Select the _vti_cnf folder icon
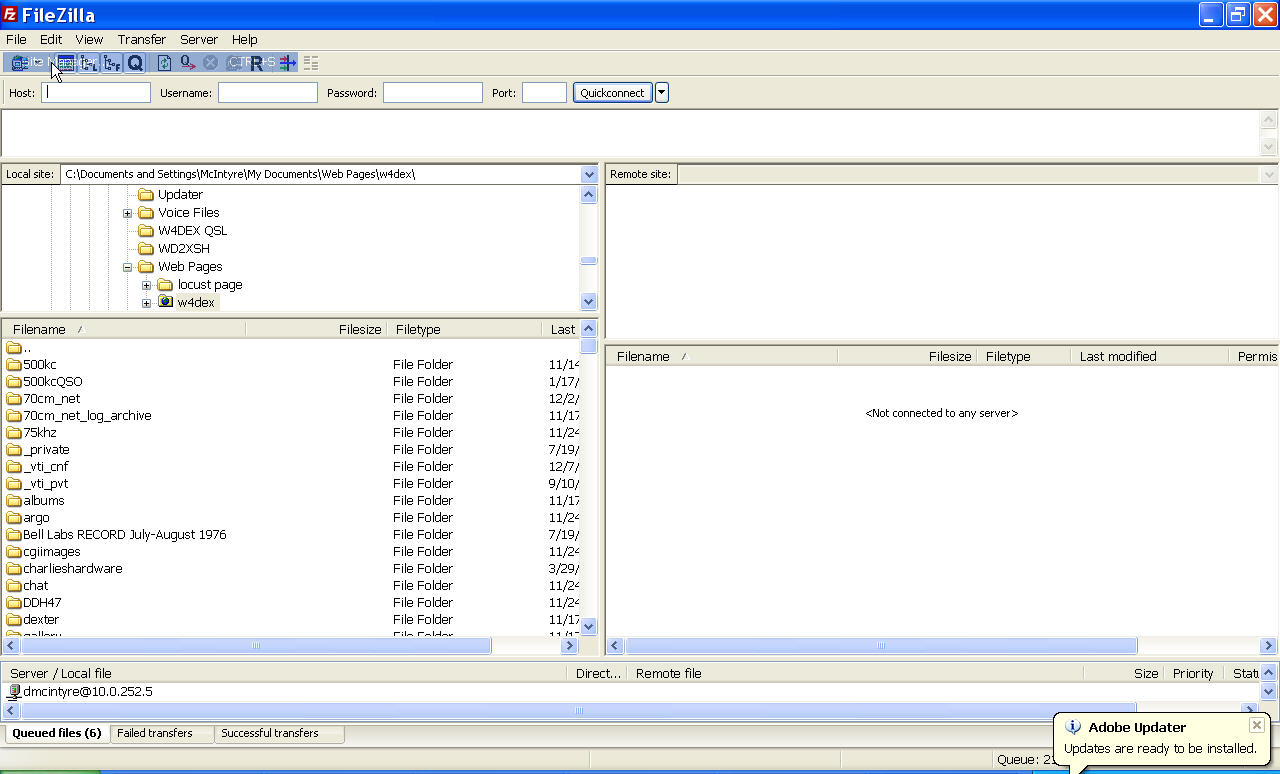Image resolution: width=1280 pixels, height=774 pixels. pyautogui.click(x=14, y=466)
